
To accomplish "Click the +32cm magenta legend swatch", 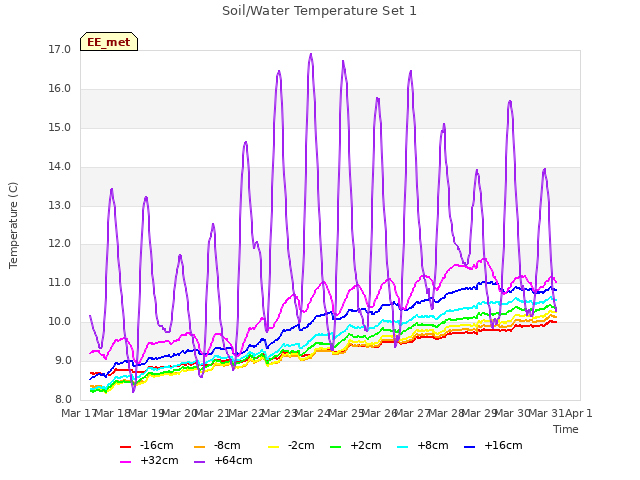I will click(x=125, y=462).
